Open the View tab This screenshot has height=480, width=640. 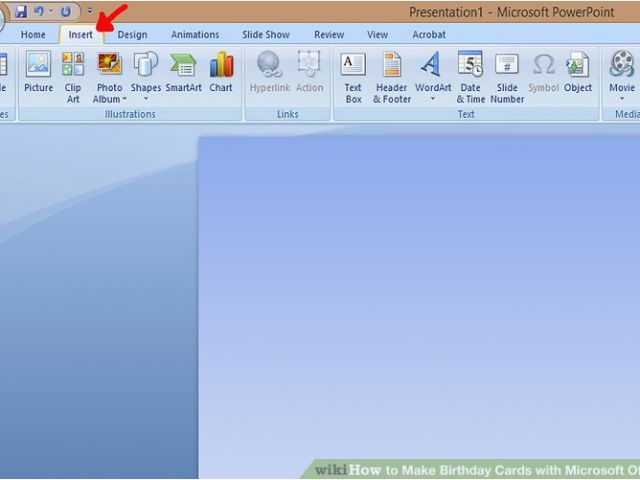tap(377, 35)
